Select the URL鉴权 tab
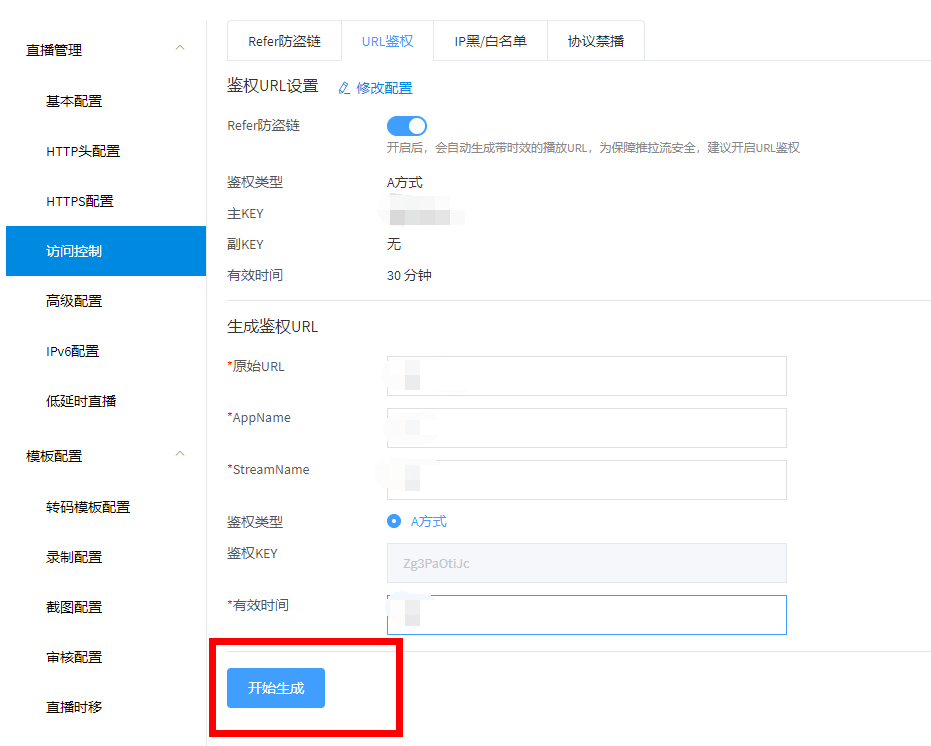Viewport: 931px width, 746px height. 387,42
